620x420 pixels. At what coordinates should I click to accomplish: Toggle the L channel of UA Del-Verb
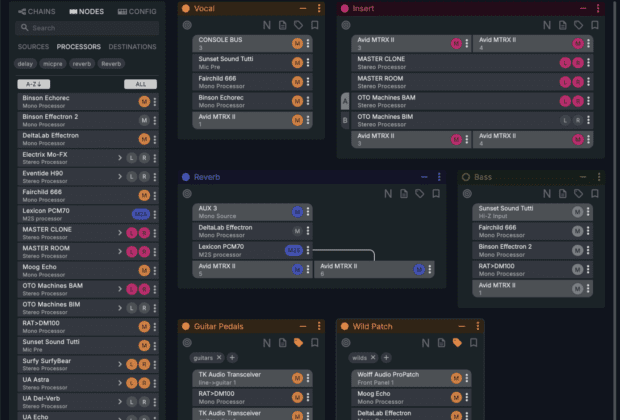tap(132, 402)
